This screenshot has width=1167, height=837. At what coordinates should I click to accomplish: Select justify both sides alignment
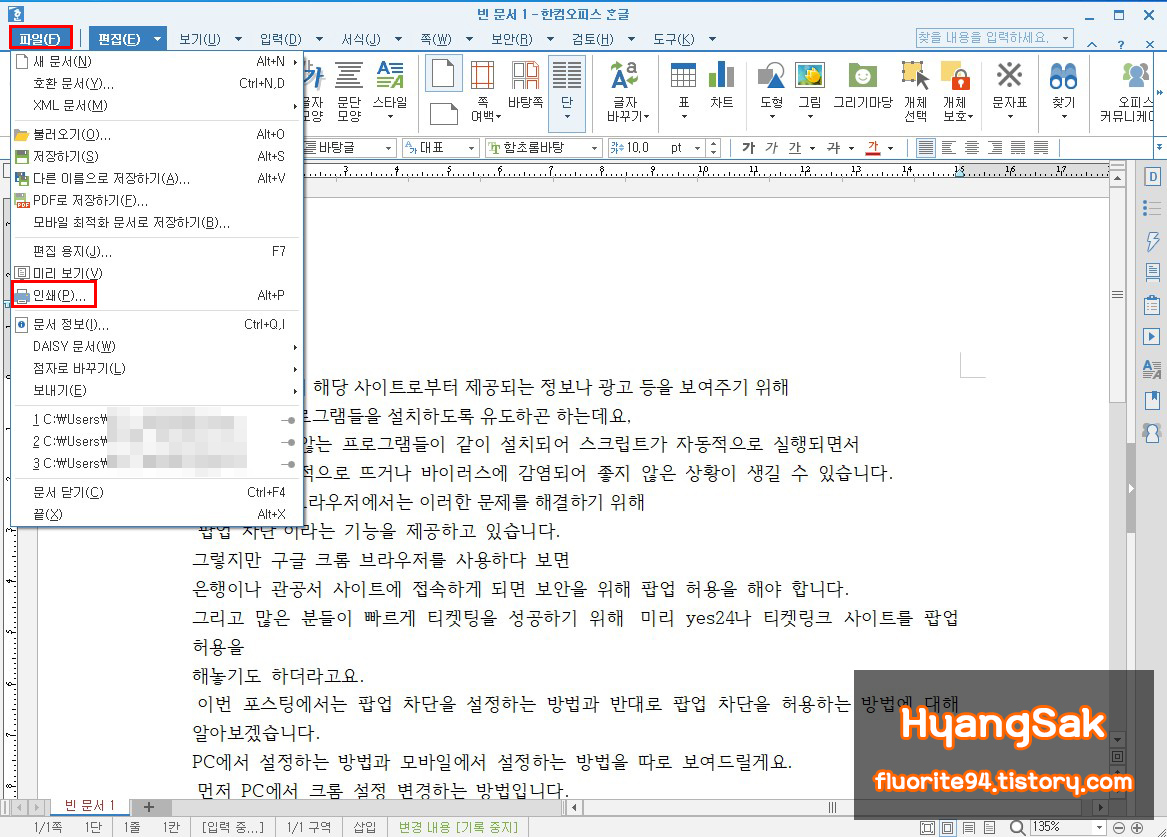(x=926, y=147)
